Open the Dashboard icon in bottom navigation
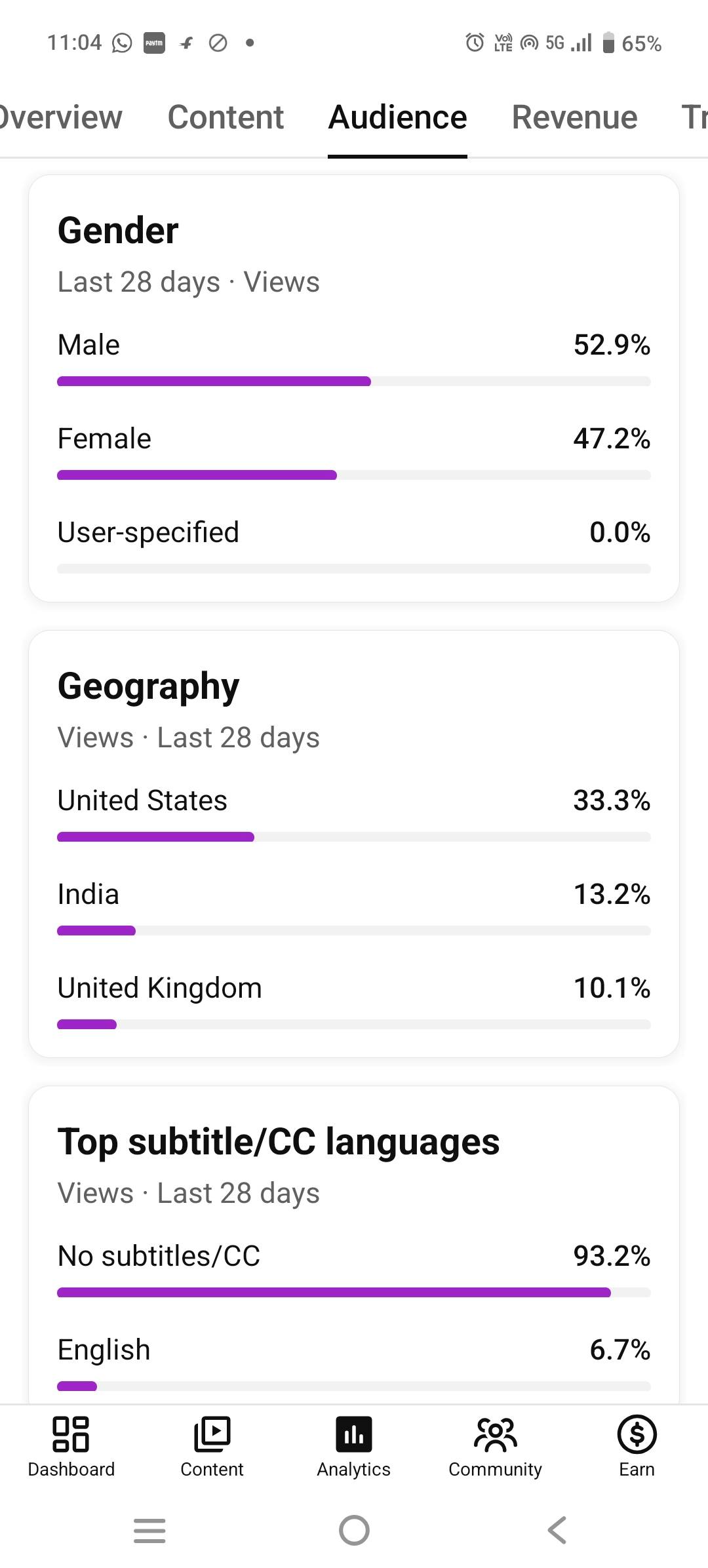This screenshot has height=1568, width=708. pos(71,1436)
